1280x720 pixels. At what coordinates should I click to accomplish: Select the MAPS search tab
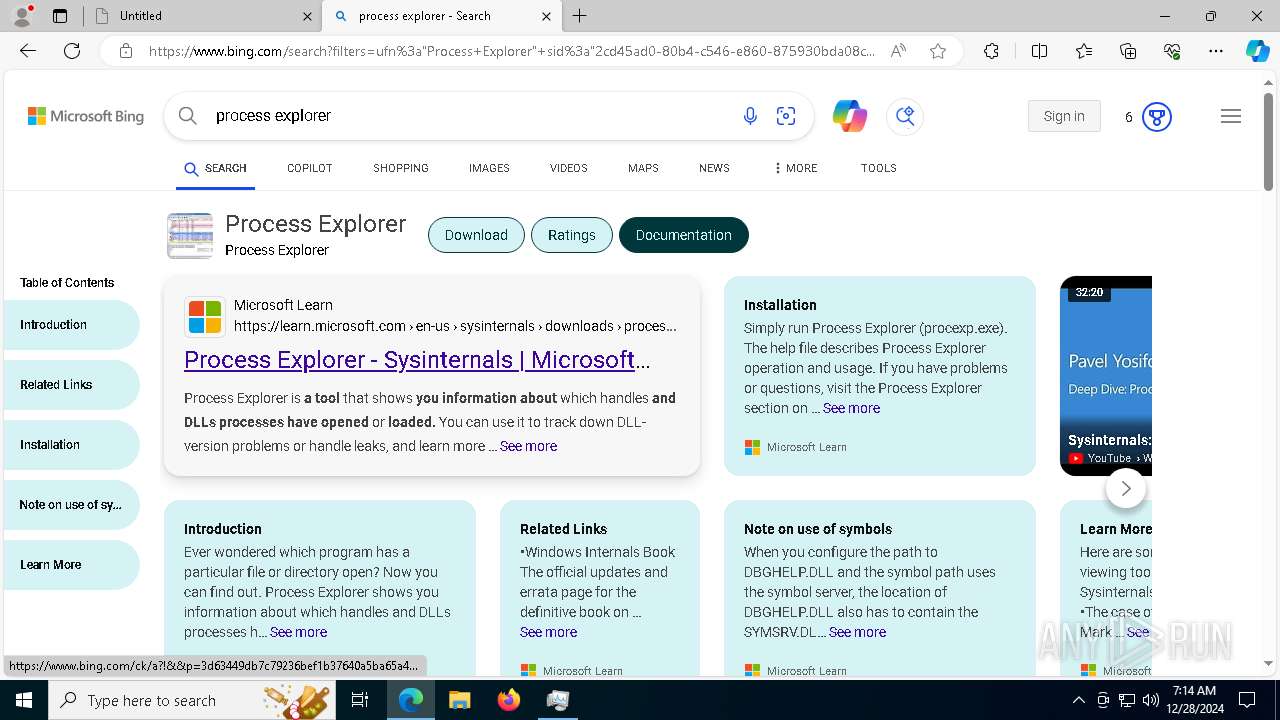(643, 168)
